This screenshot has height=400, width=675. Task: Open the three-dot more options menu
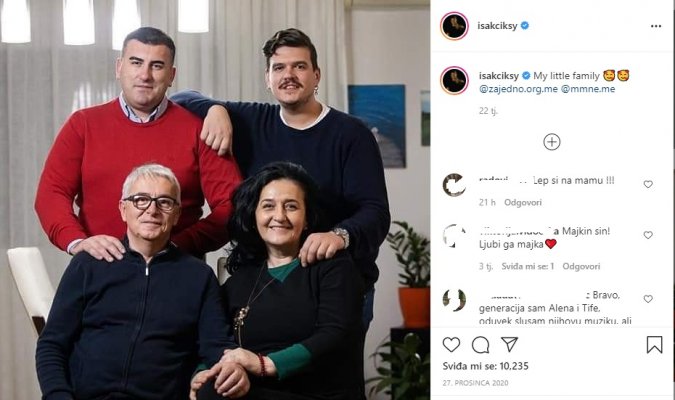tap(656, 26)
